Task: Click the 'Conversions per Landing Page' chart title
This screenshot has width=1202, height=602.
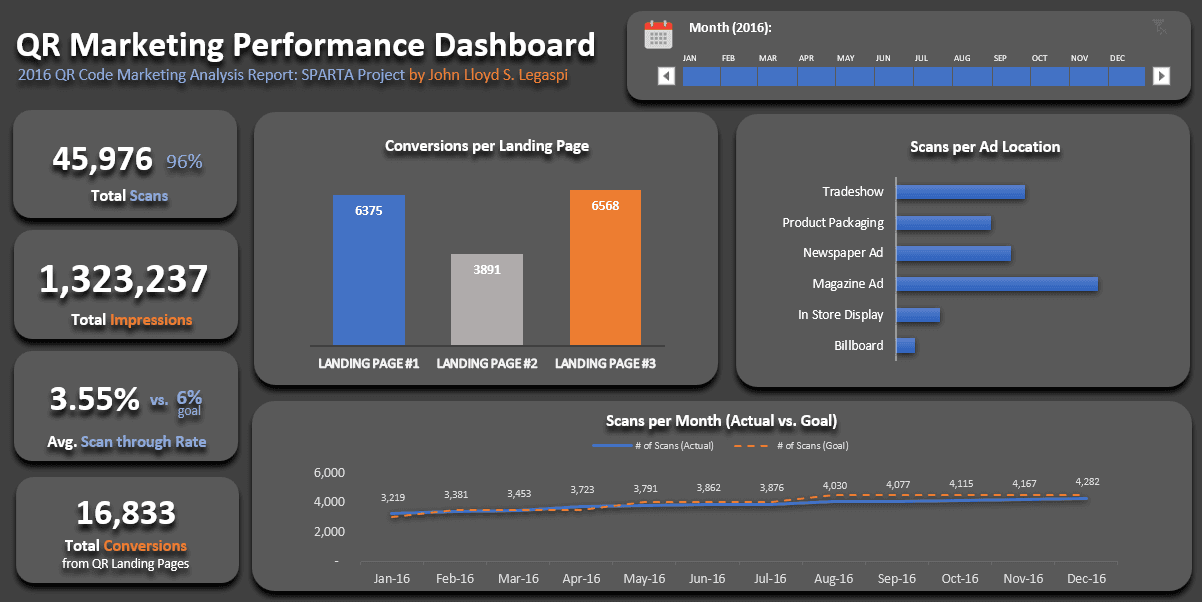Action: [x=487, y=146]
